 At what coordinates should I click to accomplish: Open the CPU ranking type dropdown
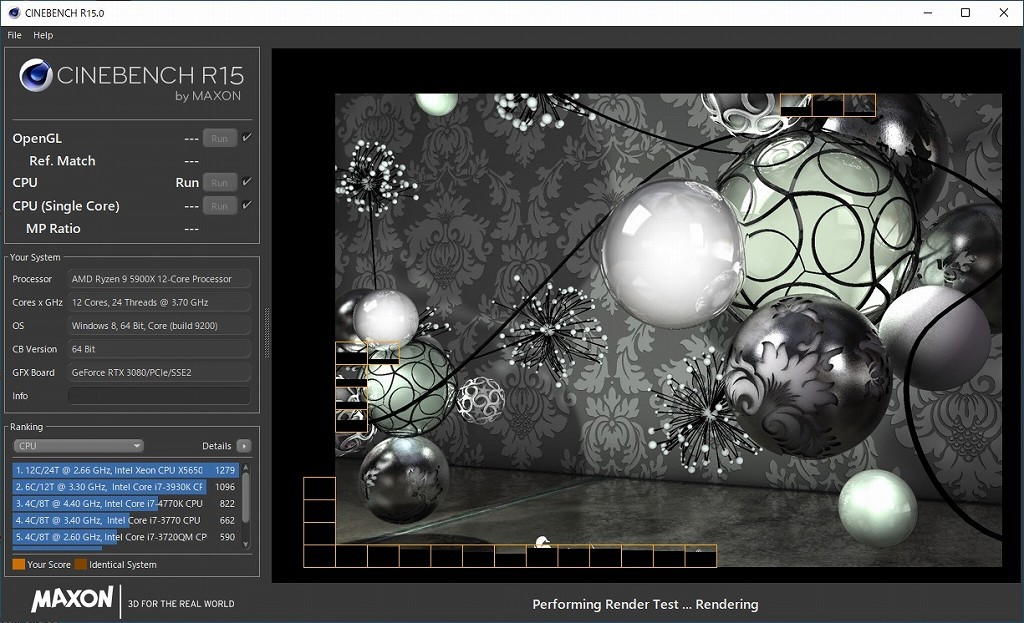point(78,446)
